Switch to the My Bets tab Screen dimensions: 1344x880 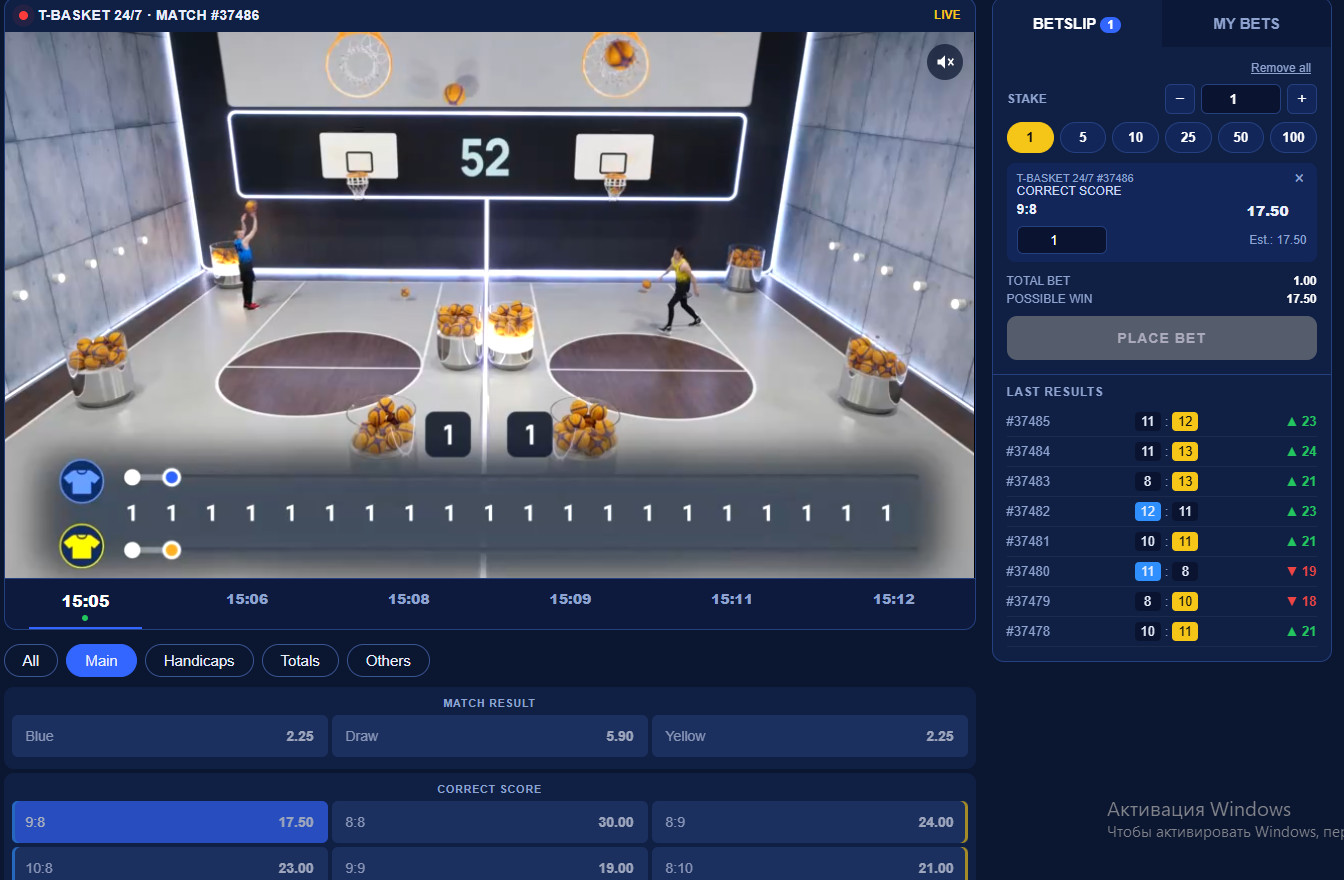click(1246, 24)
